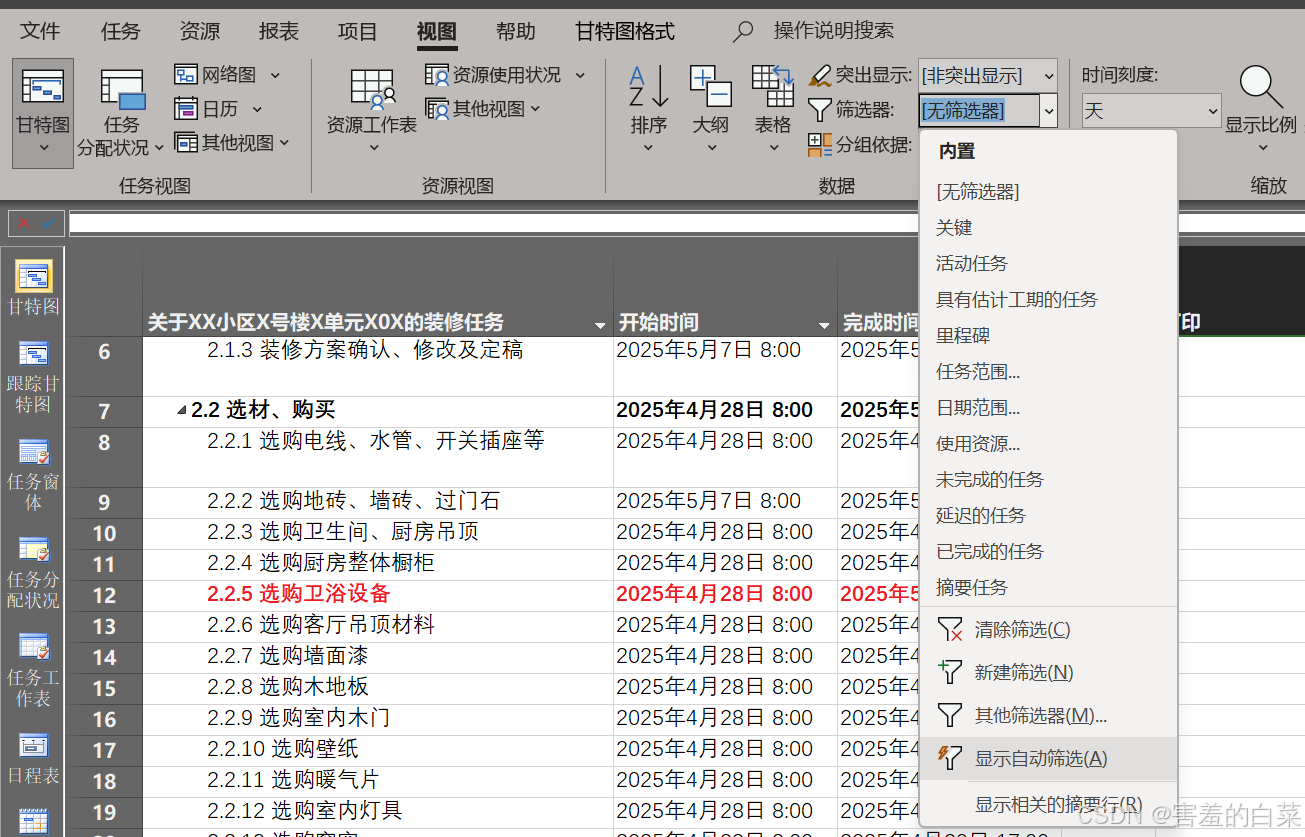Open the Help (帮助) tab

coord(515,31)
